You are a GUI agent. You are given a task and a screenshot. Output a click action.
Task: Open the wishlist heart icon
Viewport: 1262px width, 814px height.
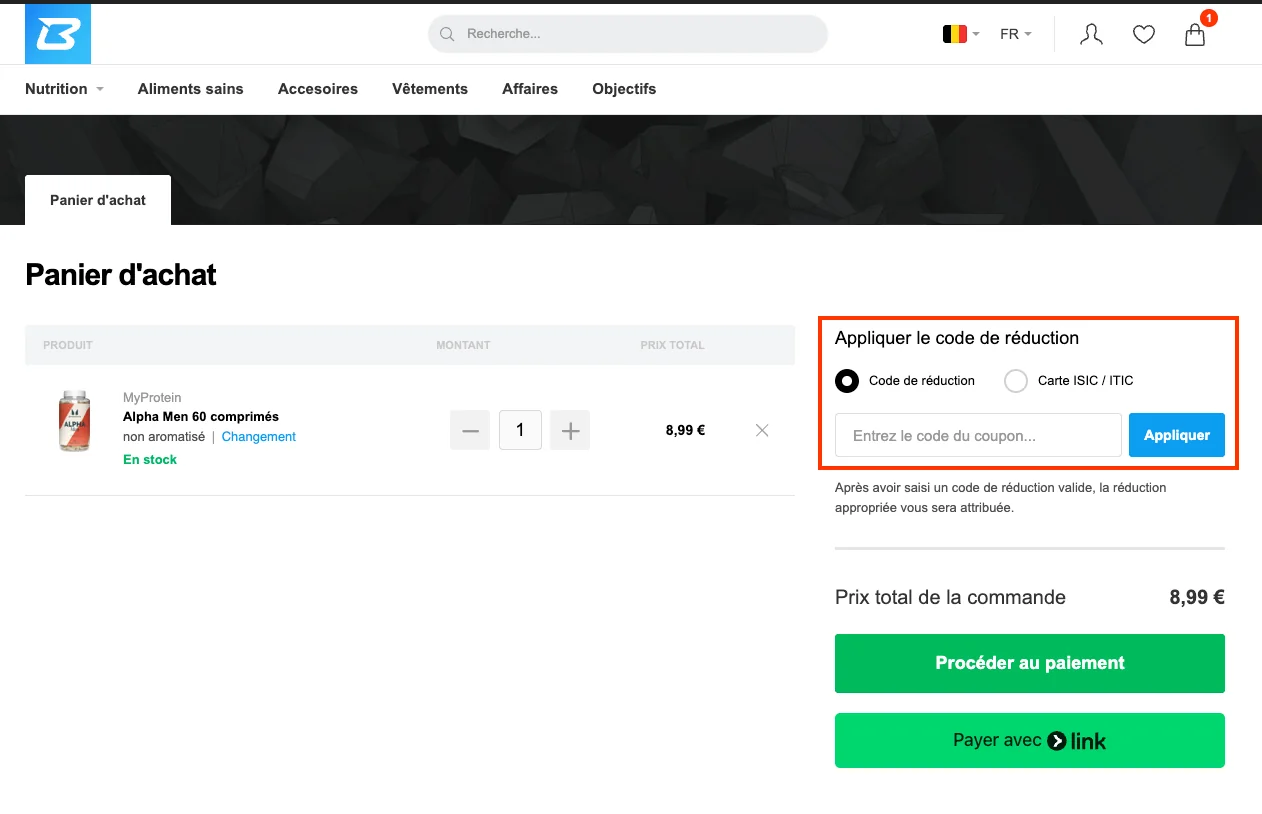click(1143, 35)
